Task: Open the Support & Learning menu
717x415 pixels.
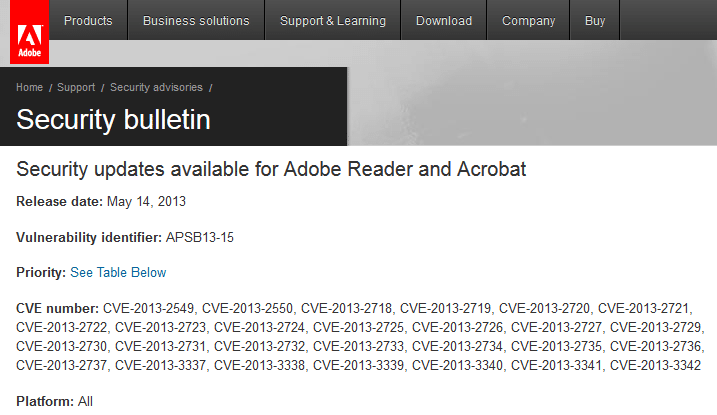Action: click(x=333, y=21)
